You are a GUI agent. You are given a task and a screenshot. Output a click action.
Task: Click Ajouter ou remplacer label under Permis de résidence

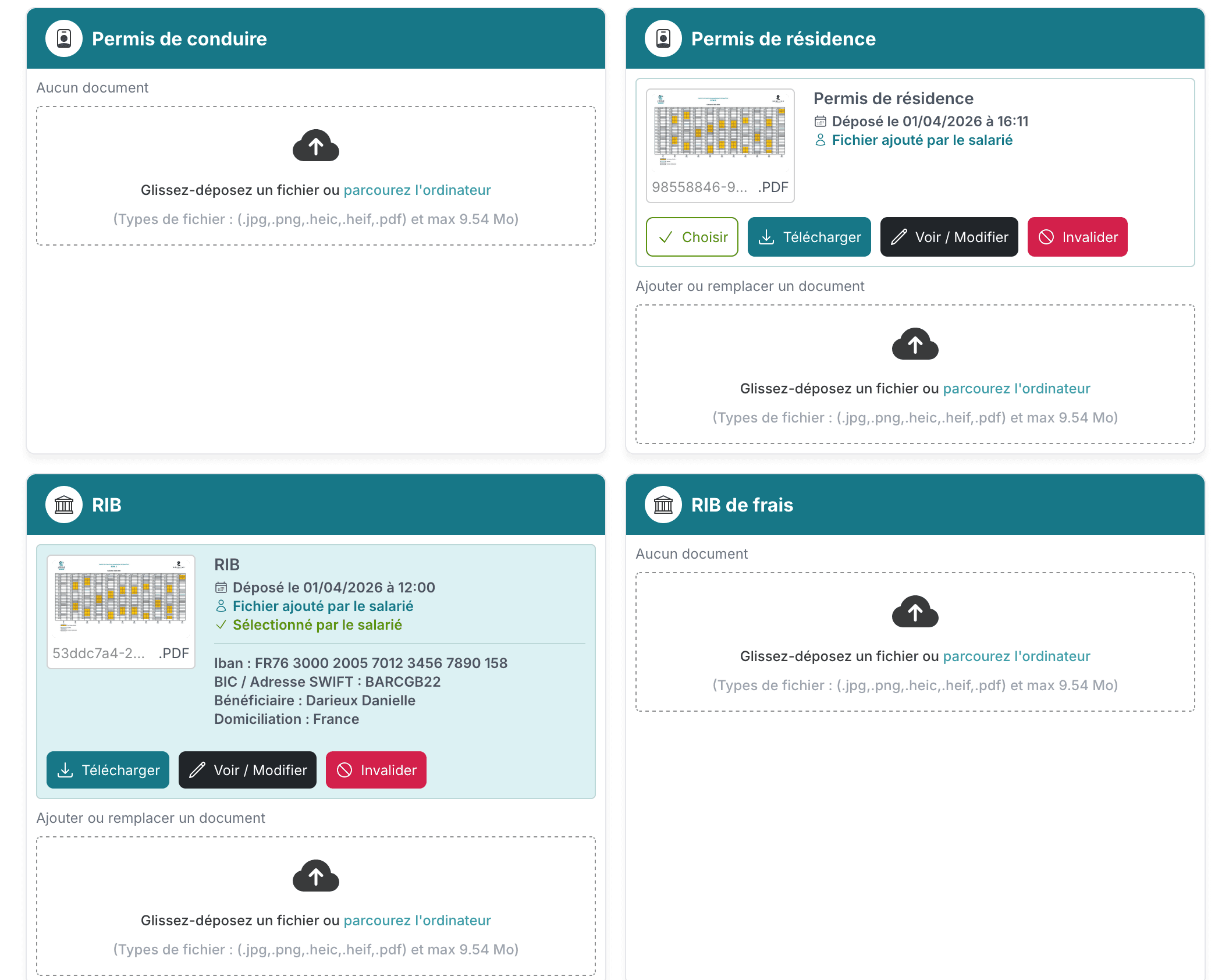pos(750,286)
